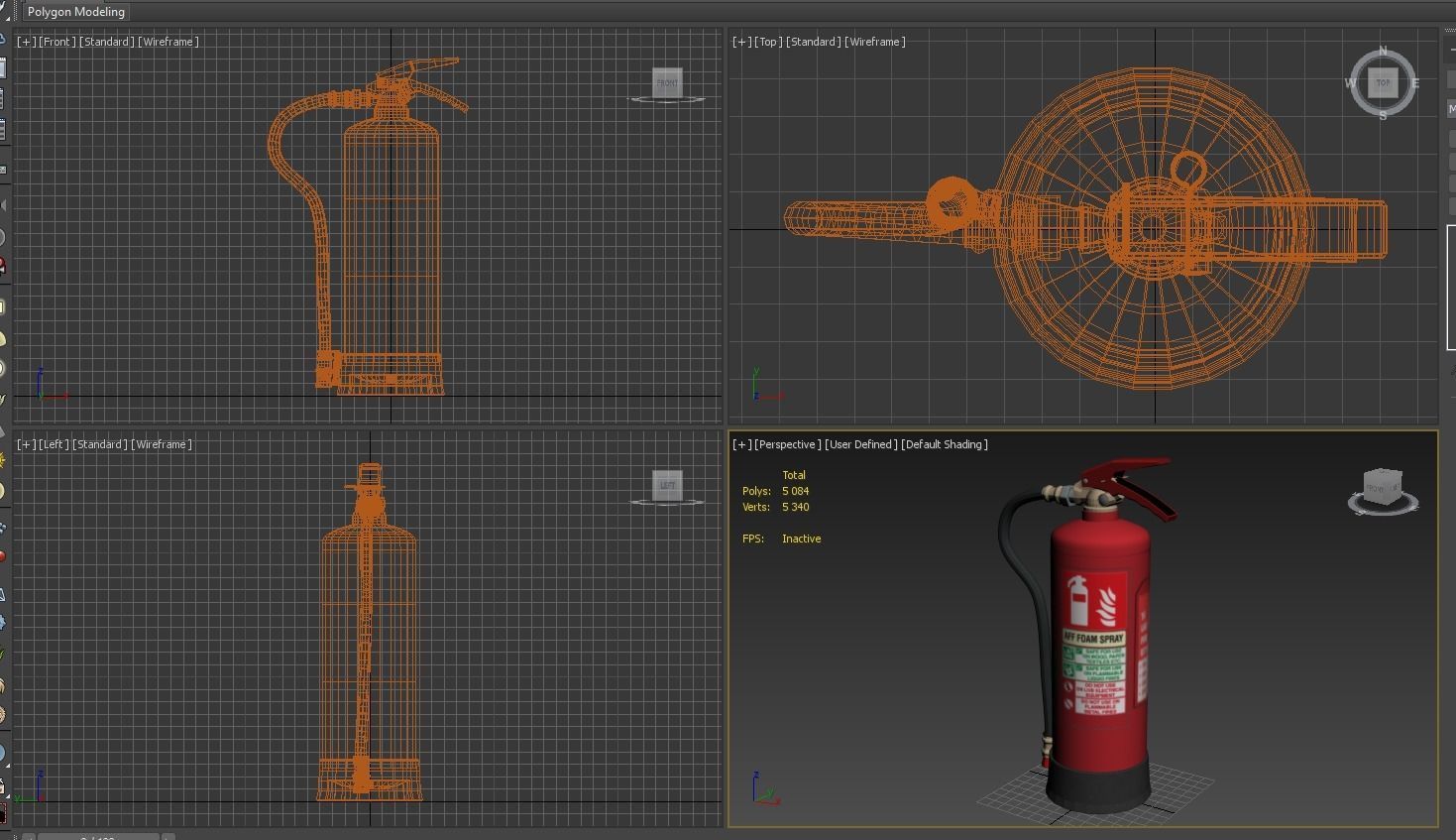Click the TOP face of the ViewCube
The height and width of the screenshot is (840, 1456).
click(x=1383, y=83)
